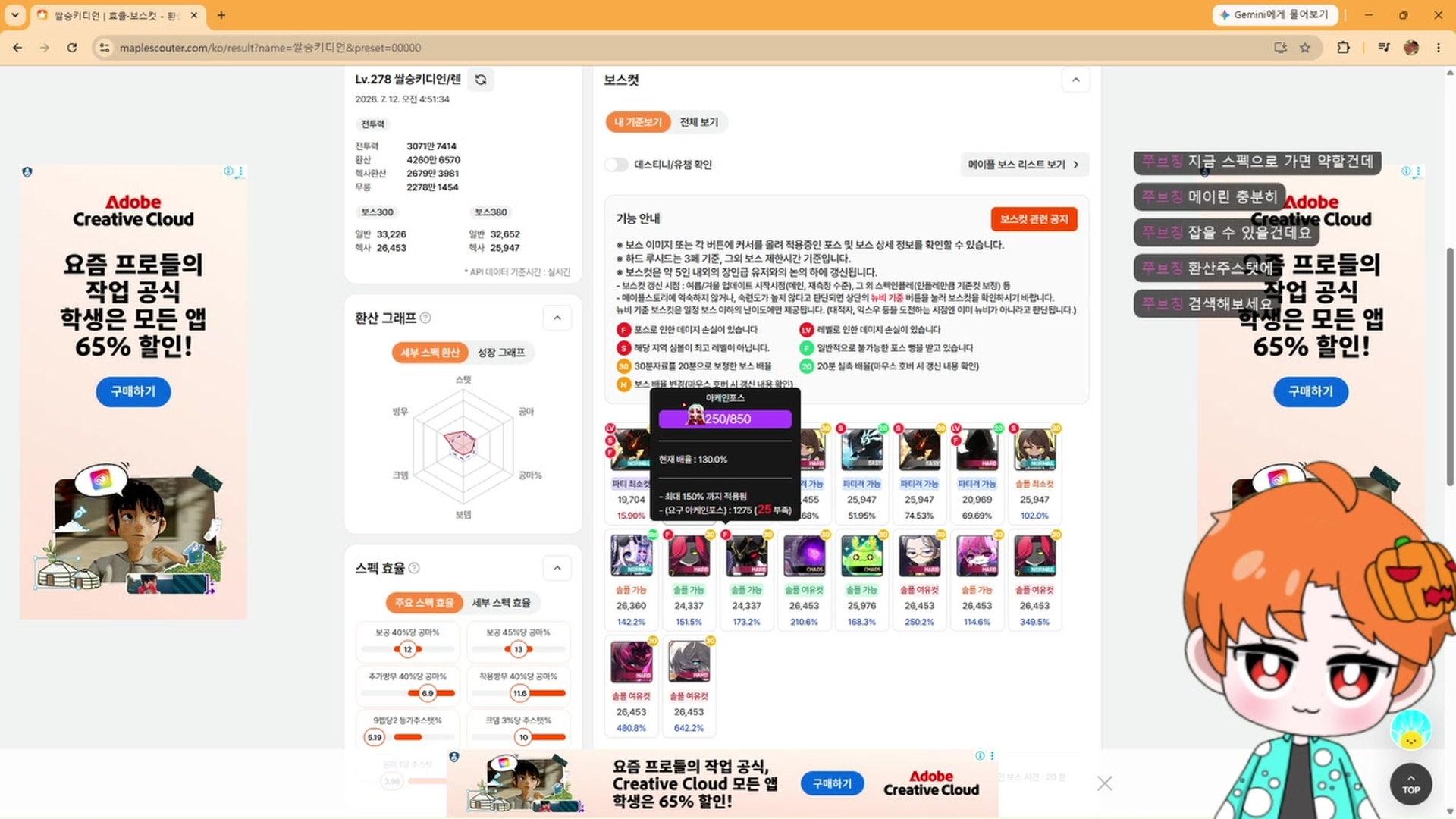1456x819 pixels.
Task: Collapse the 보스컷 panel
Action: (x=1075, y=80)
